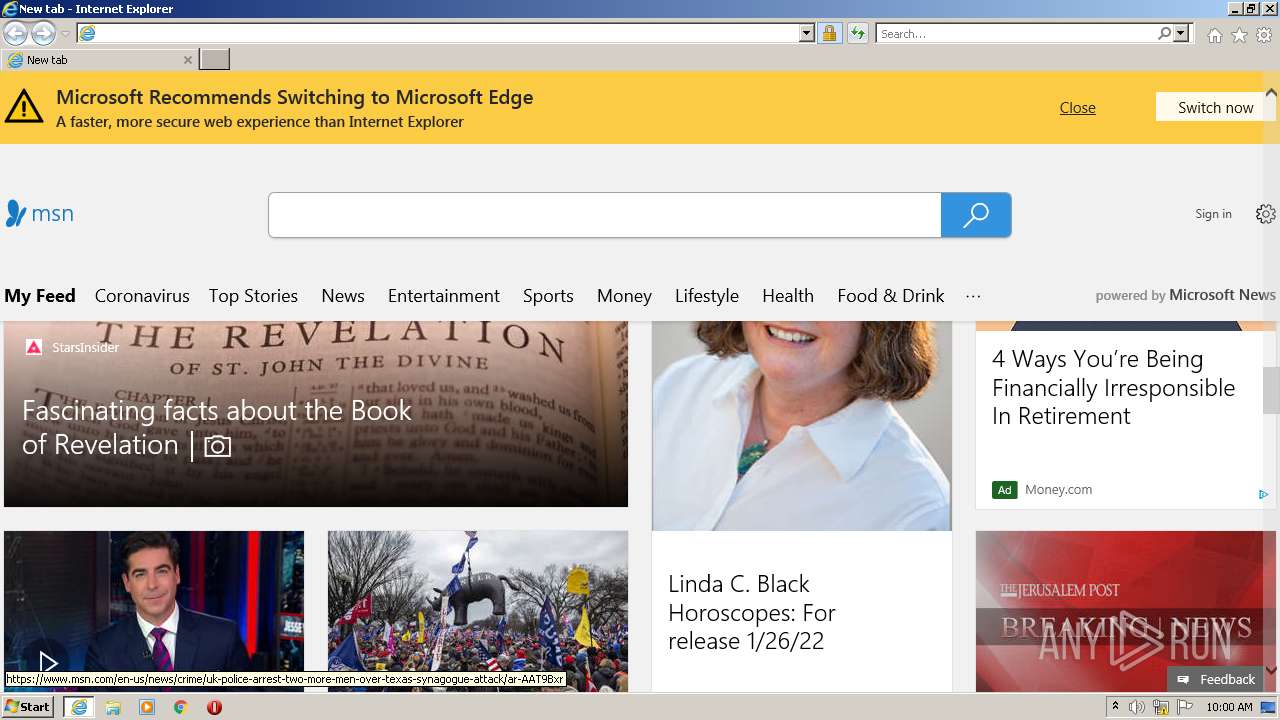Go back with the browser Back arrow
1280x720 pixels.
(x=15, y=33)
